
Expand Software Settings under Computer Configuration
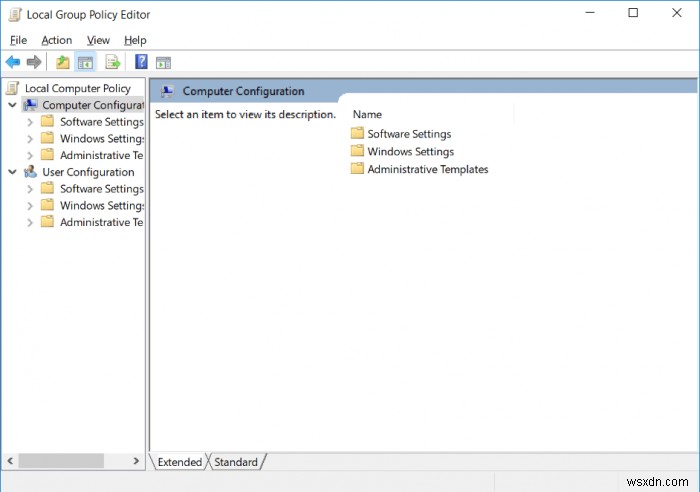tap(30, 122)
